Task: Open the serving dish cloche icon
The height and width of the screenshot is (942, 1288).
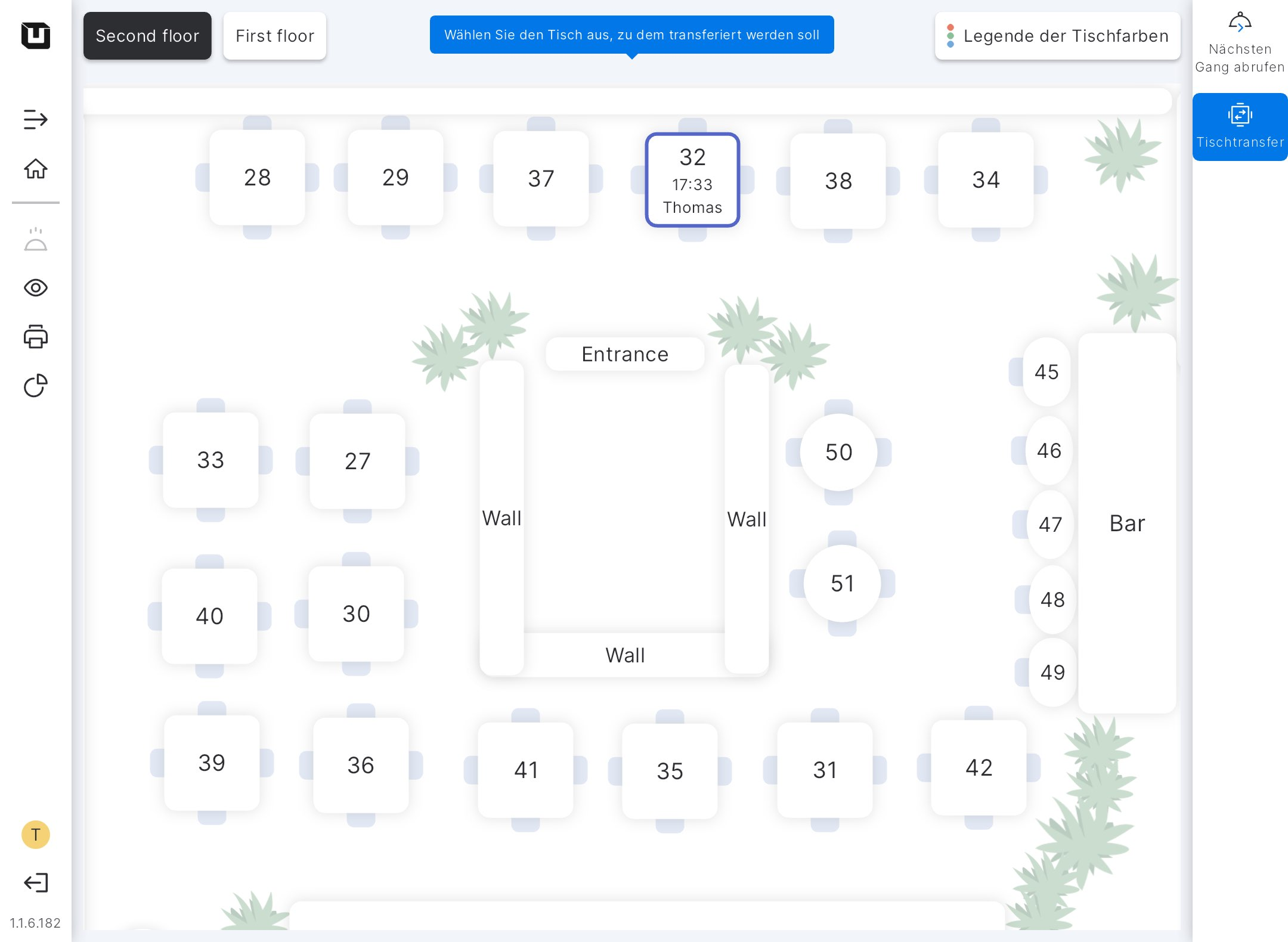Action: coord(35,240)
